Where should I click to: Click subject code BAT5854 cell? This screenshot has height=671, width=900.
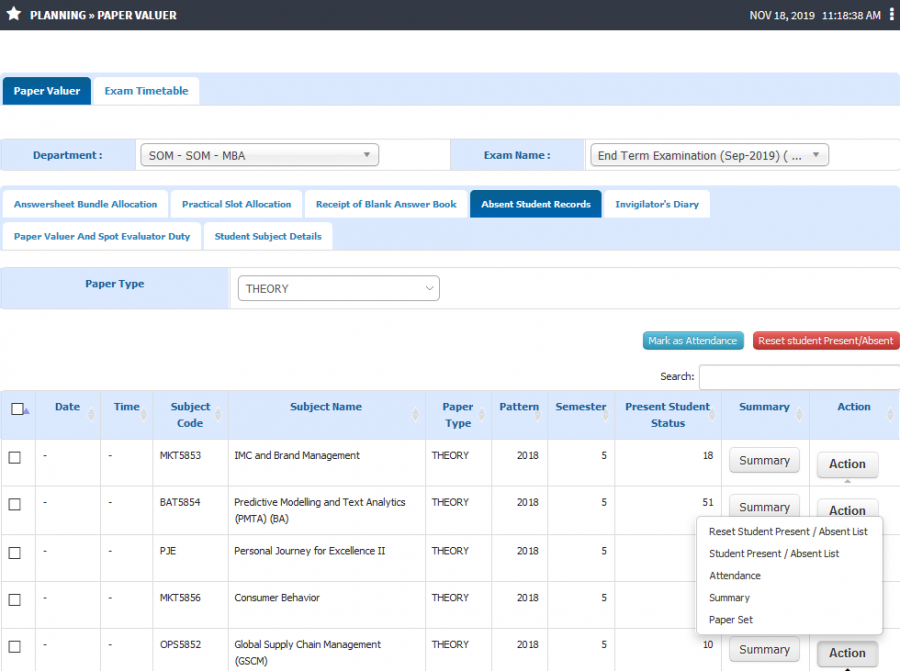[180, 502]
